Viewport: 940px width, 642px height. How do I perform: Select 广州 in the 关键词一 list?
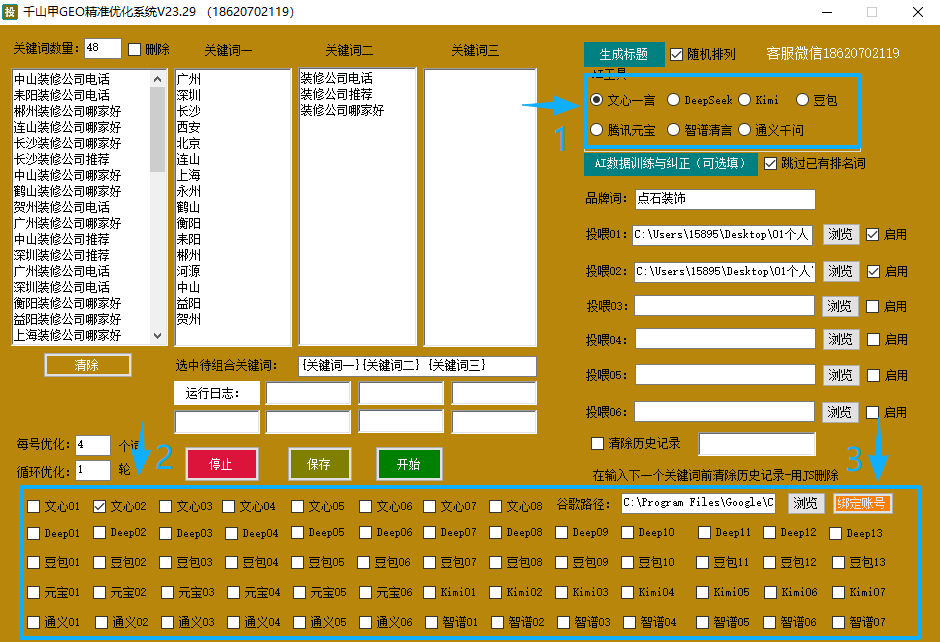188,79
